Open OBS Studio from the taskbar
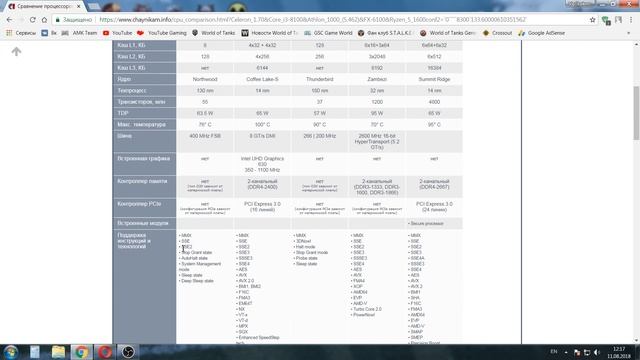The image size is (640, 360). [x=128, y=352]
